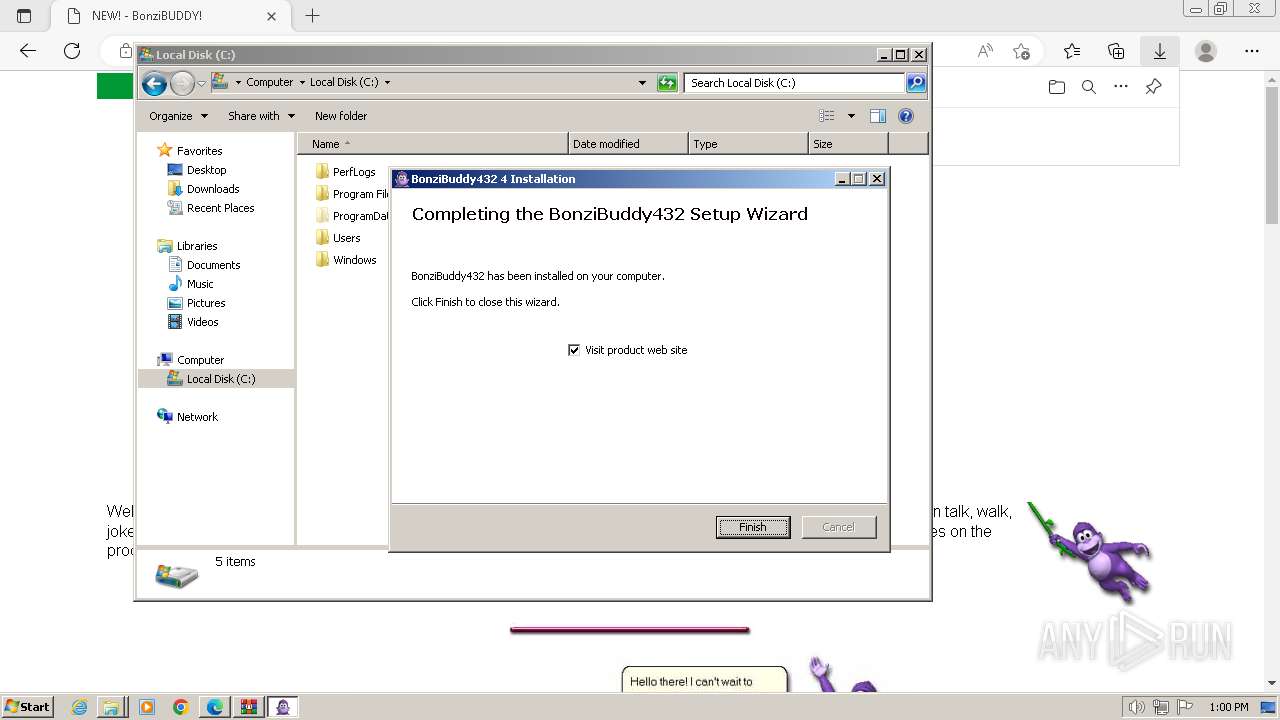Open Explorer help icon
The image size is (1280, 720).
(x=906, y=116)
